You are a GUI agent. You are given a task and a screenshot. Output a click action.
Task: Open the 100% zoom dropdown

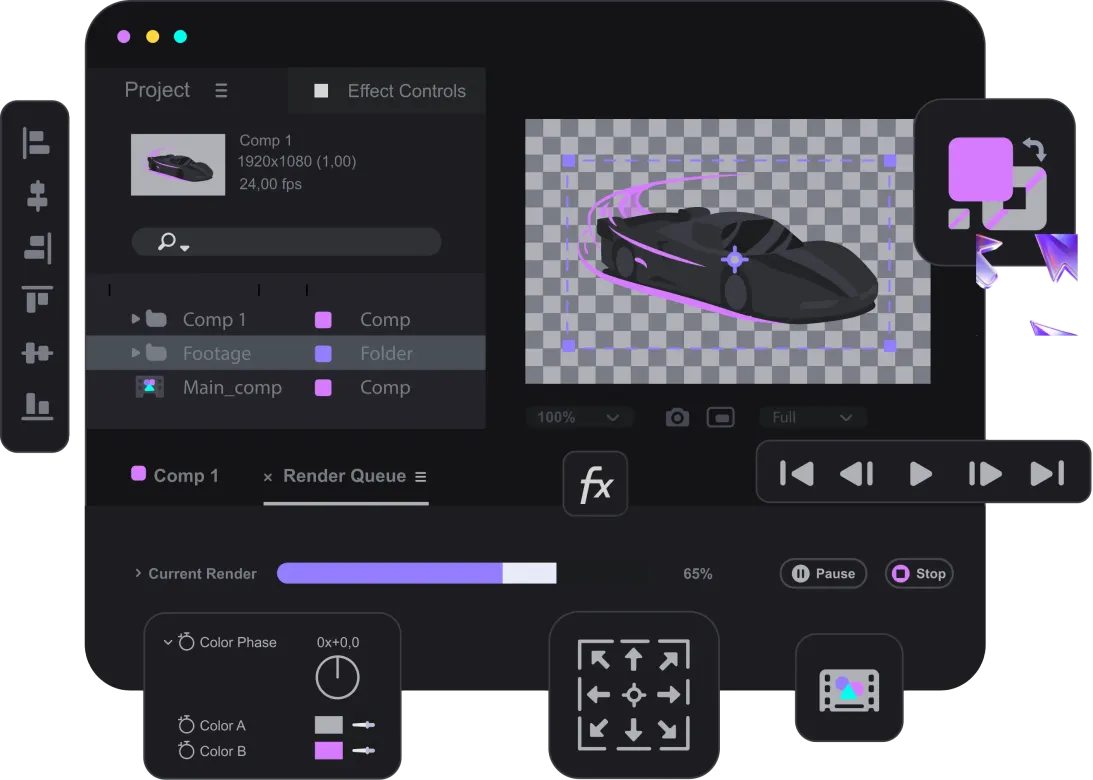(x=579, y=418)
